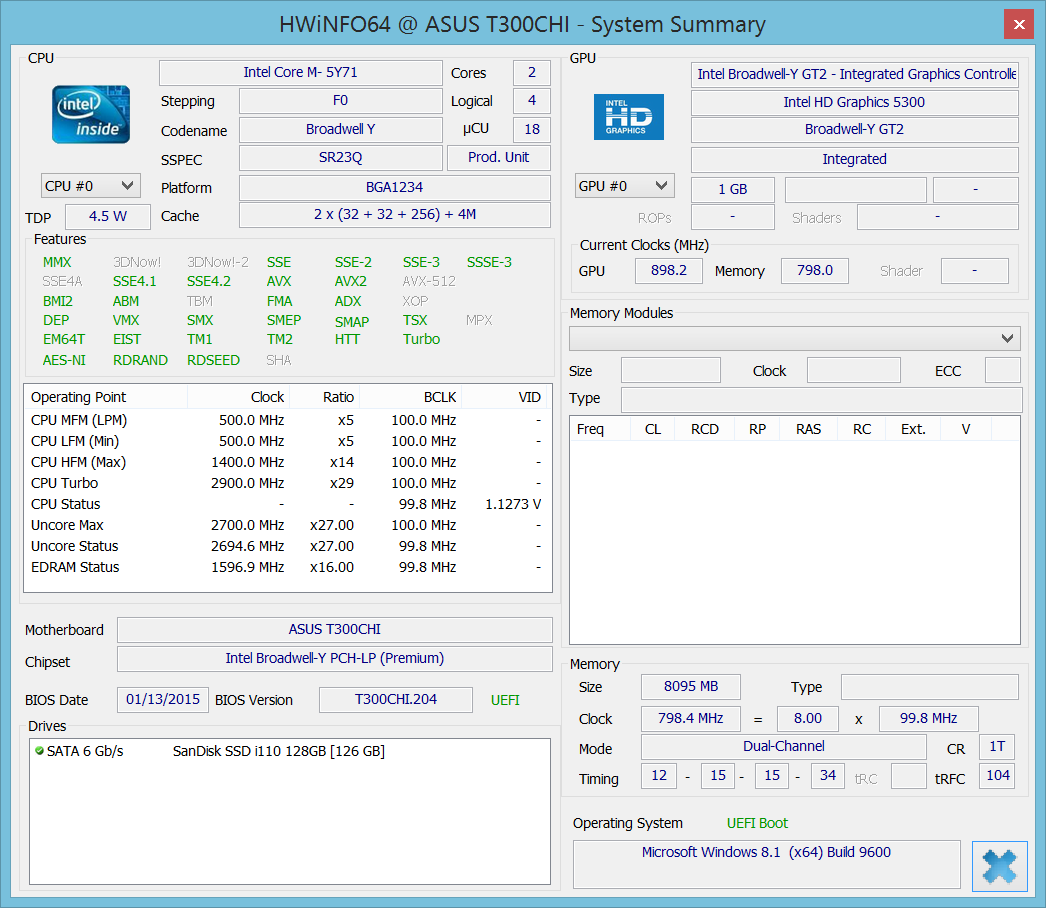Viewport: 1046px width, 908px height.
Task: Click the empty memory module Size field
Action: [670, 370]
